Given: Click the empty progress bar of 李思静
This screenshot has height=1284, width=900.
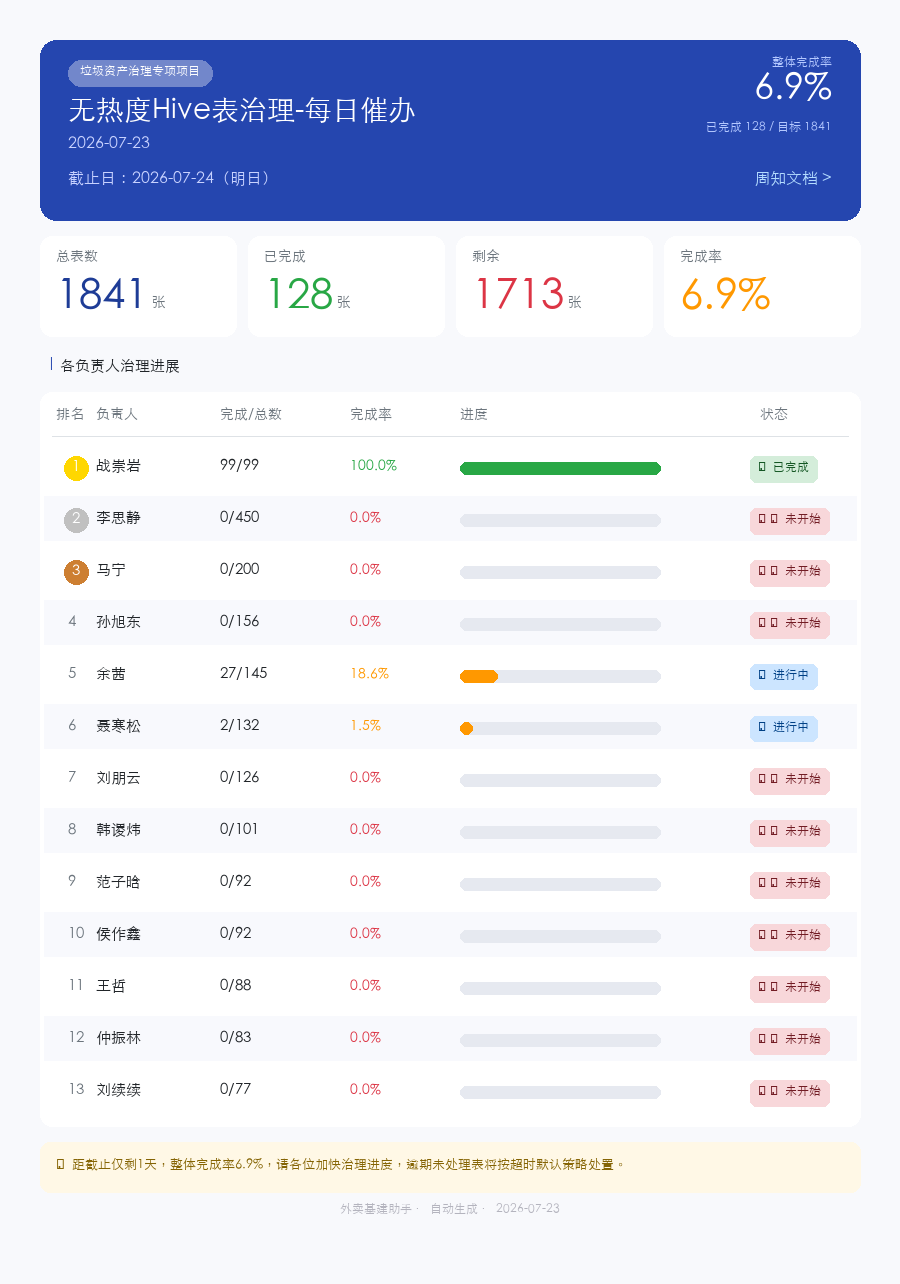Looking at the screenshot, I should click(x=560, y=521).
